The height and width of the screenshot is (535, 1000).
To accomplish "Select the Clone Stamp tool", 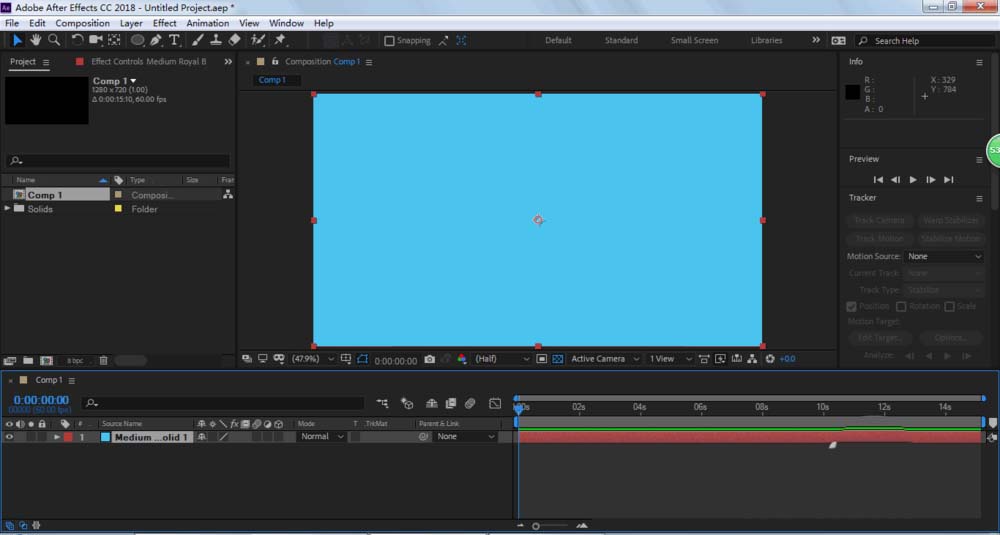I will (216, 40).
